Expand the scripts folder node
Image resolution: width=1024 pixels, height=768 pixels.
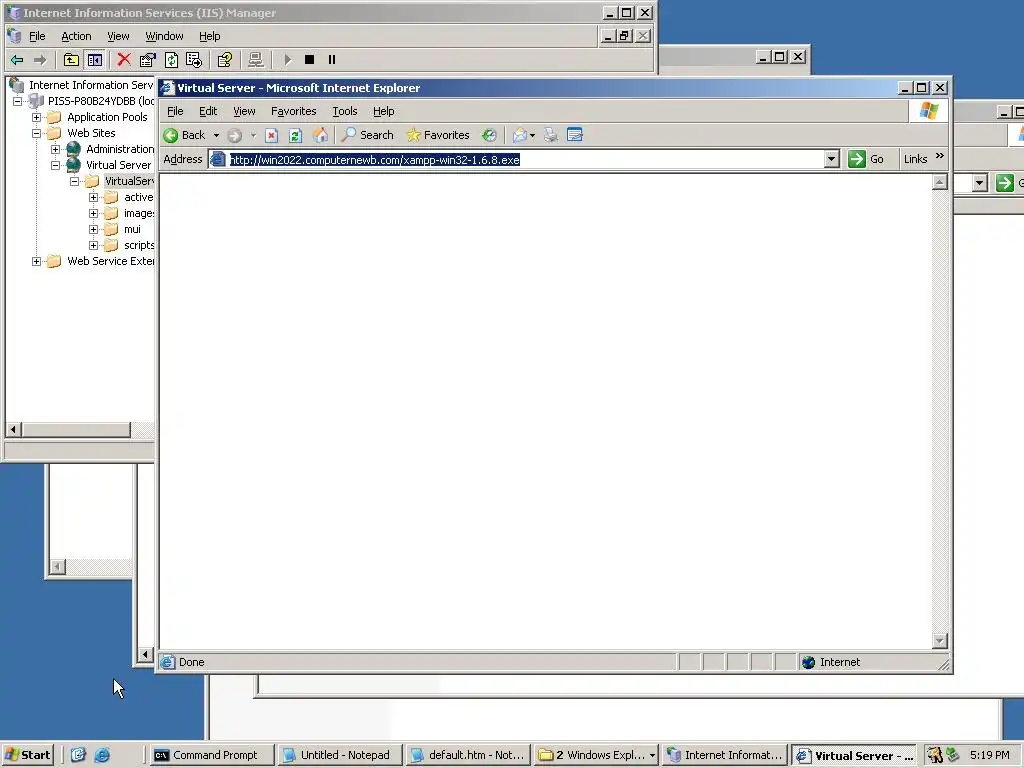tap(93, 246)
